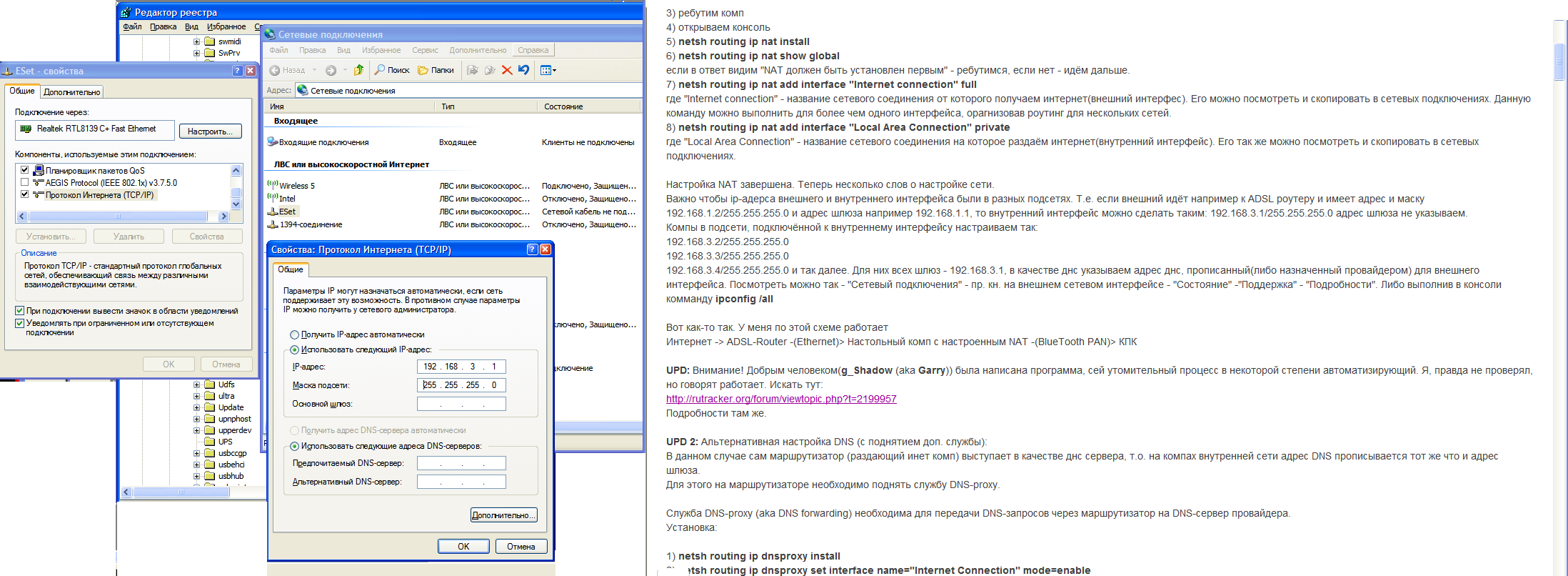This screenshot has height=576, width=1568.
Task: Select the 1394-соединение connection icon
Action: click(x=272, y=224)
